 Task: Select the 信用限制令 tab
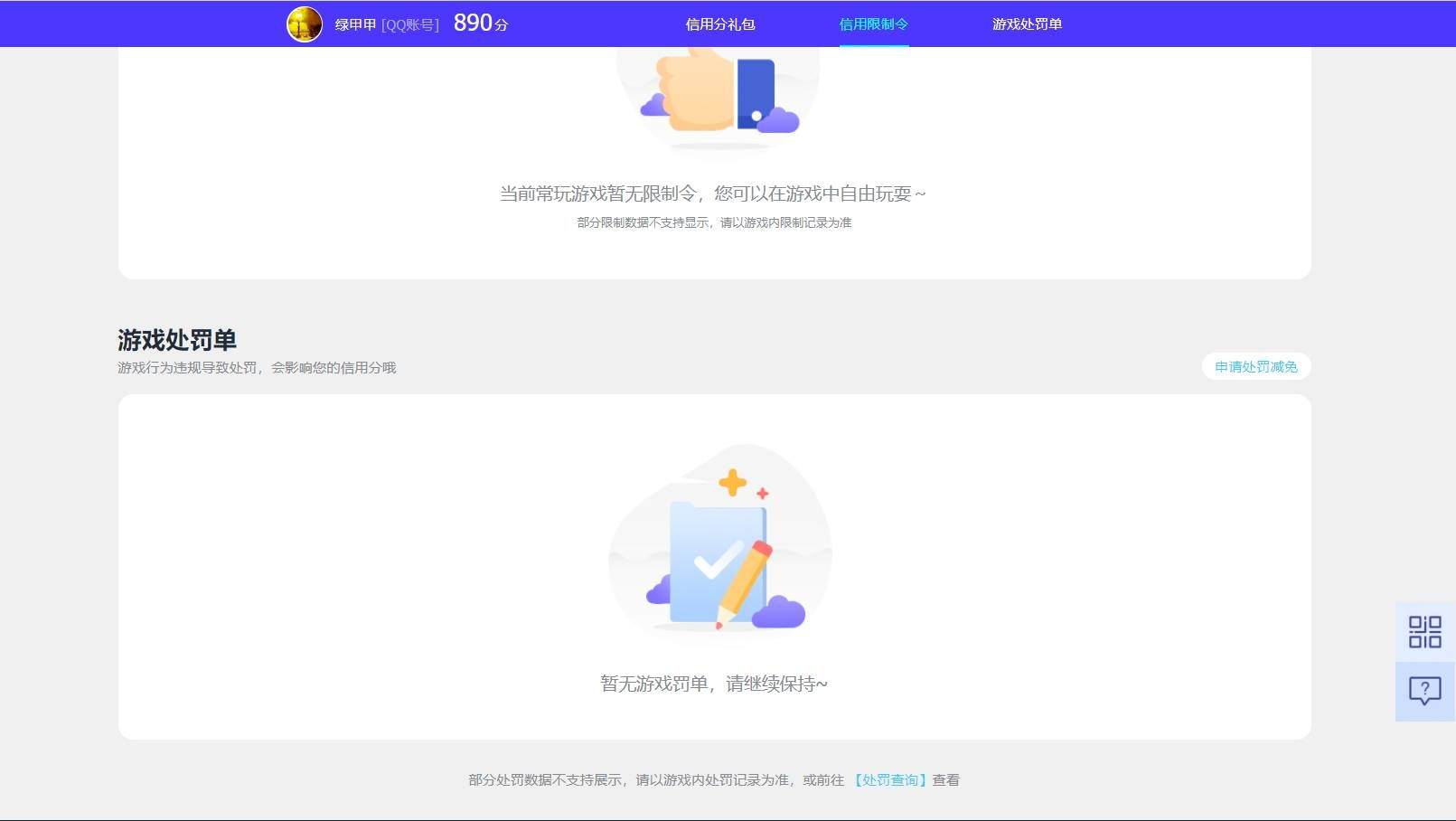coord(874,24)
